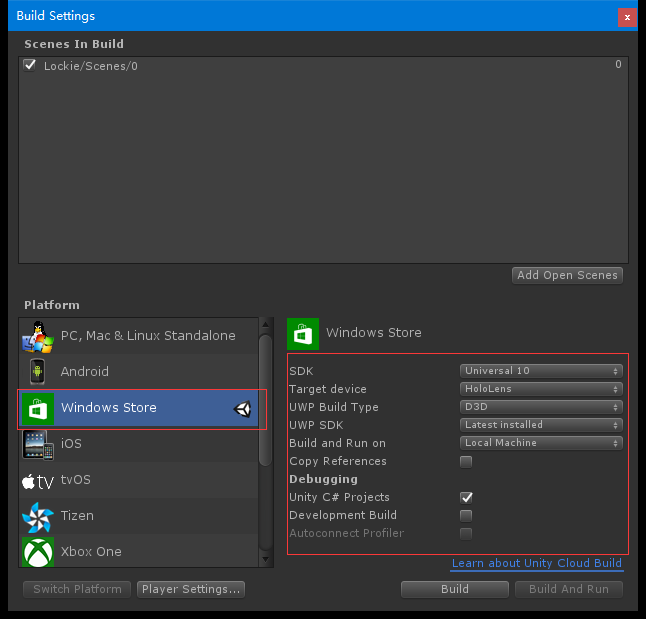Click the Tizen pinwheel icon

click(x=38, y=517)
